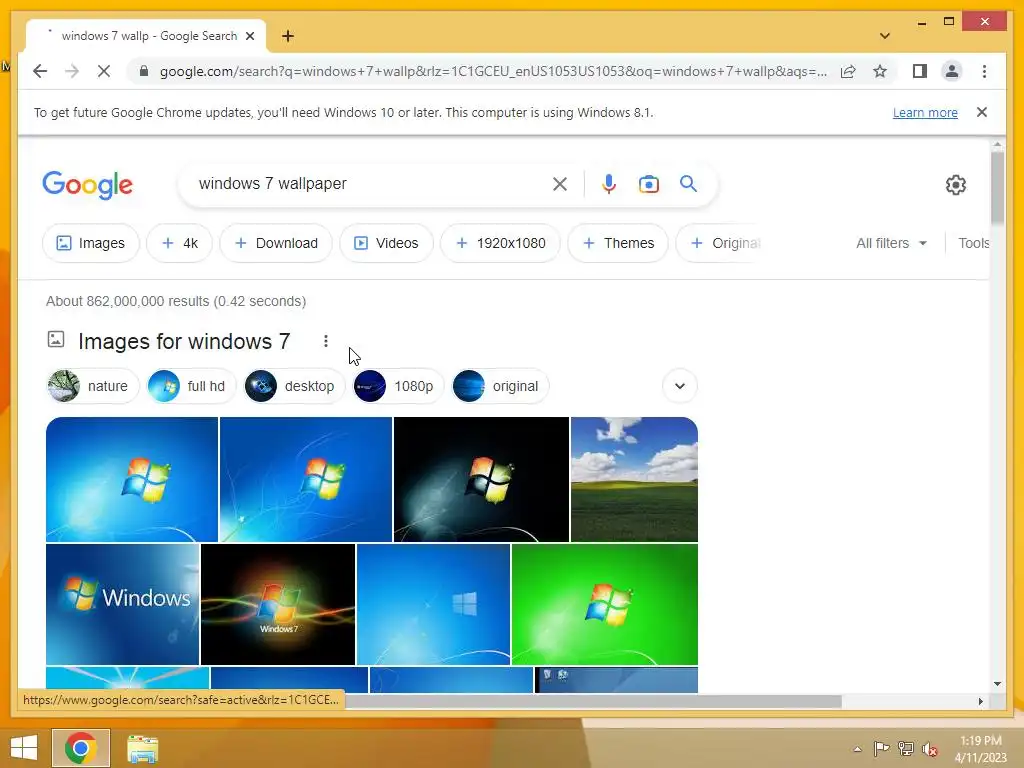1024x768 pixels.
Task: Open the Windows Start button
Action: click(x=24, y=748)
